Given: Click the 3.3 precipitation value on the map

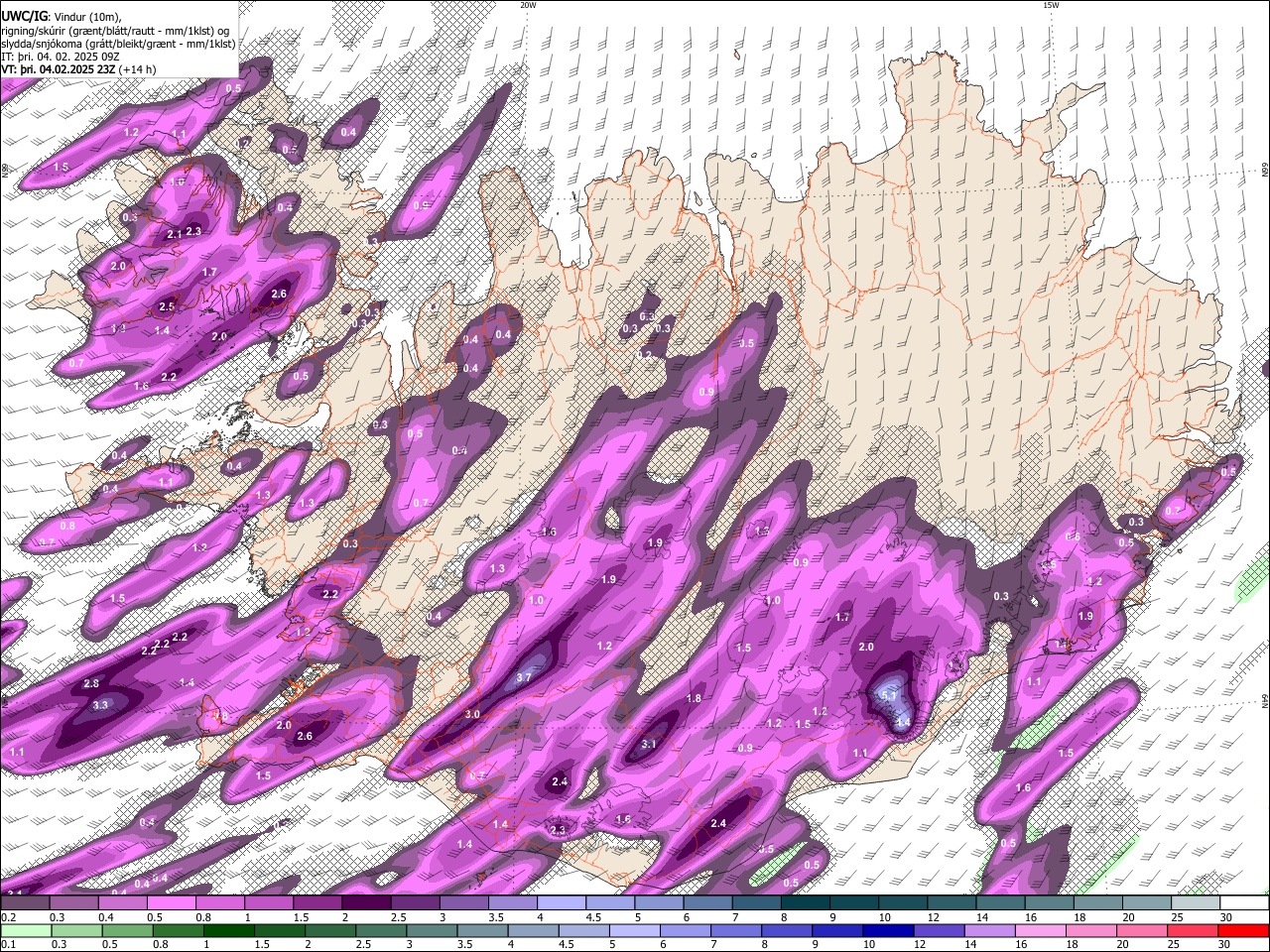Looking at the screenshot, I should coord(100,705).
